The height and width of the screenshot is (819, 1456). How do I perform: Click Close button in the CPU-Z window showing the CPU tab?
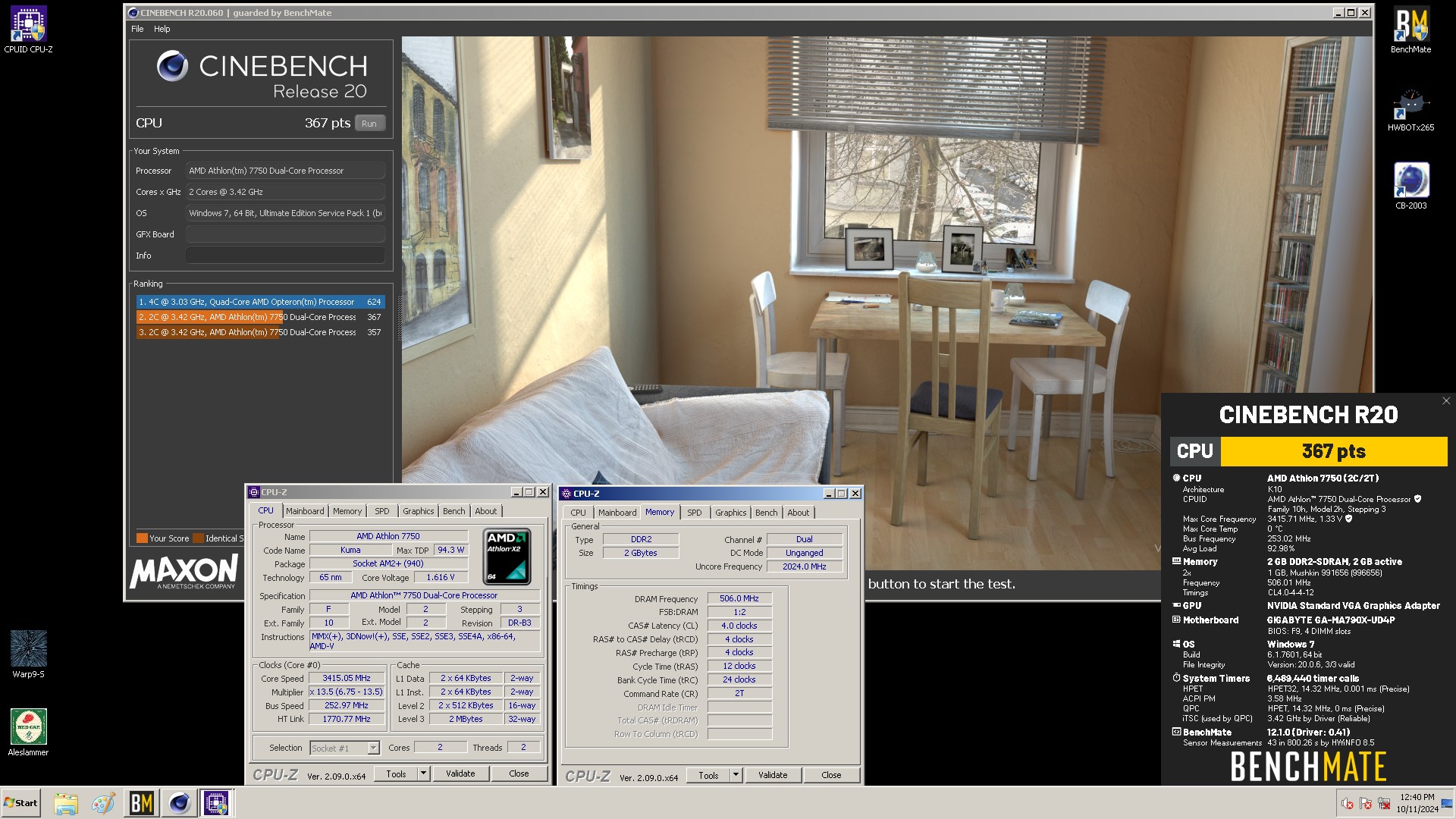coord(519,773)
